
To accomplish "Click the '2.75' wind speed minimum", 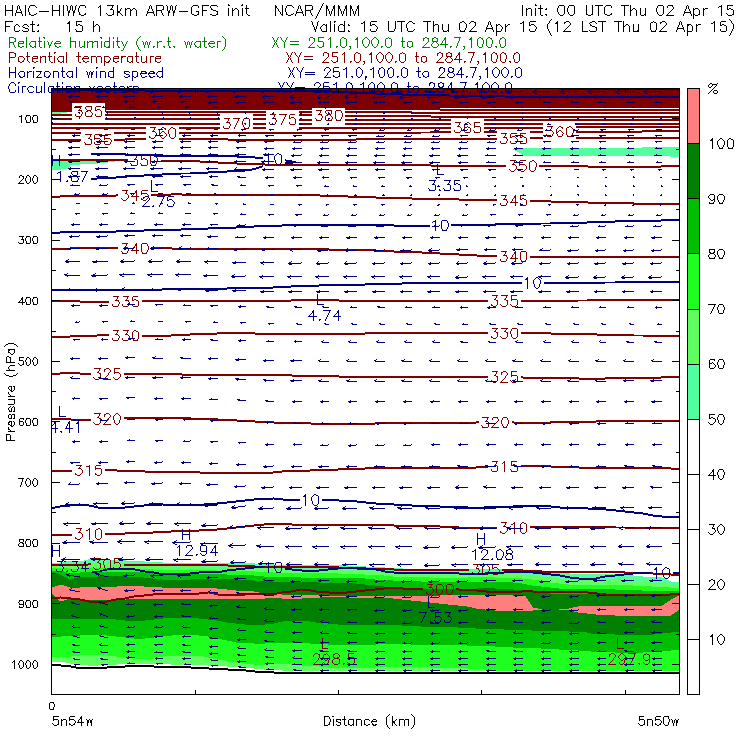I will click(x=158, y=202).
